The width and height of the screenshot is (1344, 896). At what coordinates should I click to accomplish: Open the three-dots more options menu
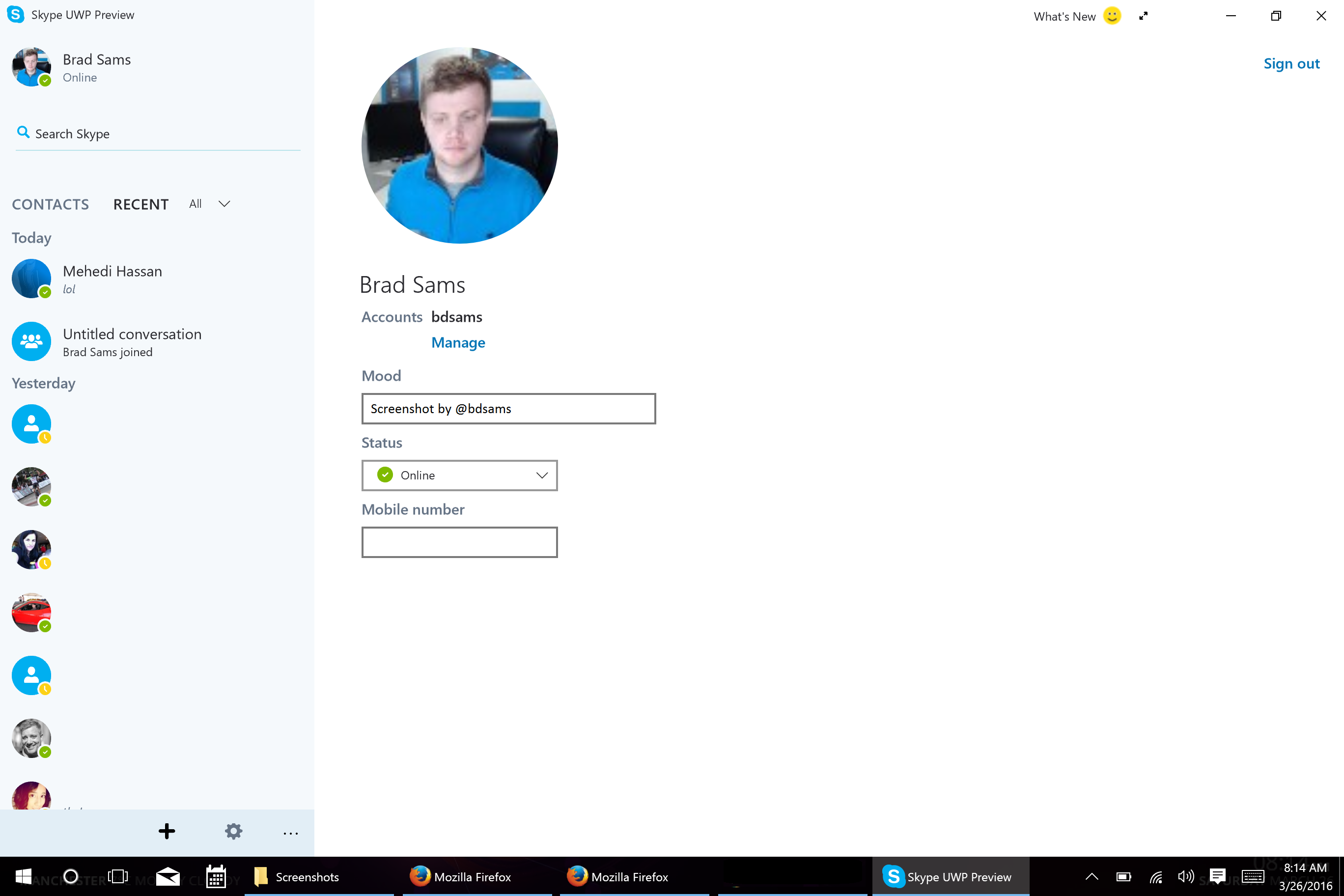(290, 833)
